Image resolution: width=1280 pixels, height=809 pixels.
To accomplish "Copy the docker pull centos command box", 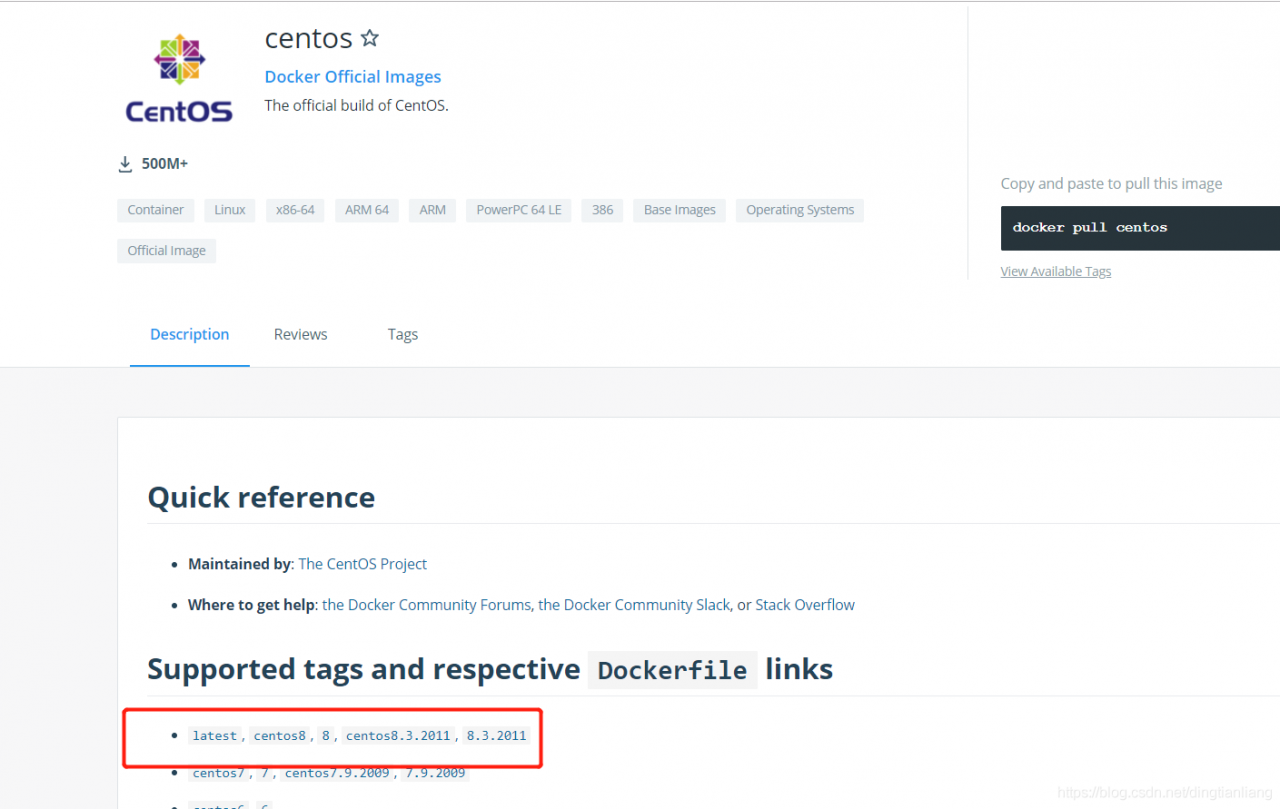I will pos(1140,228).
